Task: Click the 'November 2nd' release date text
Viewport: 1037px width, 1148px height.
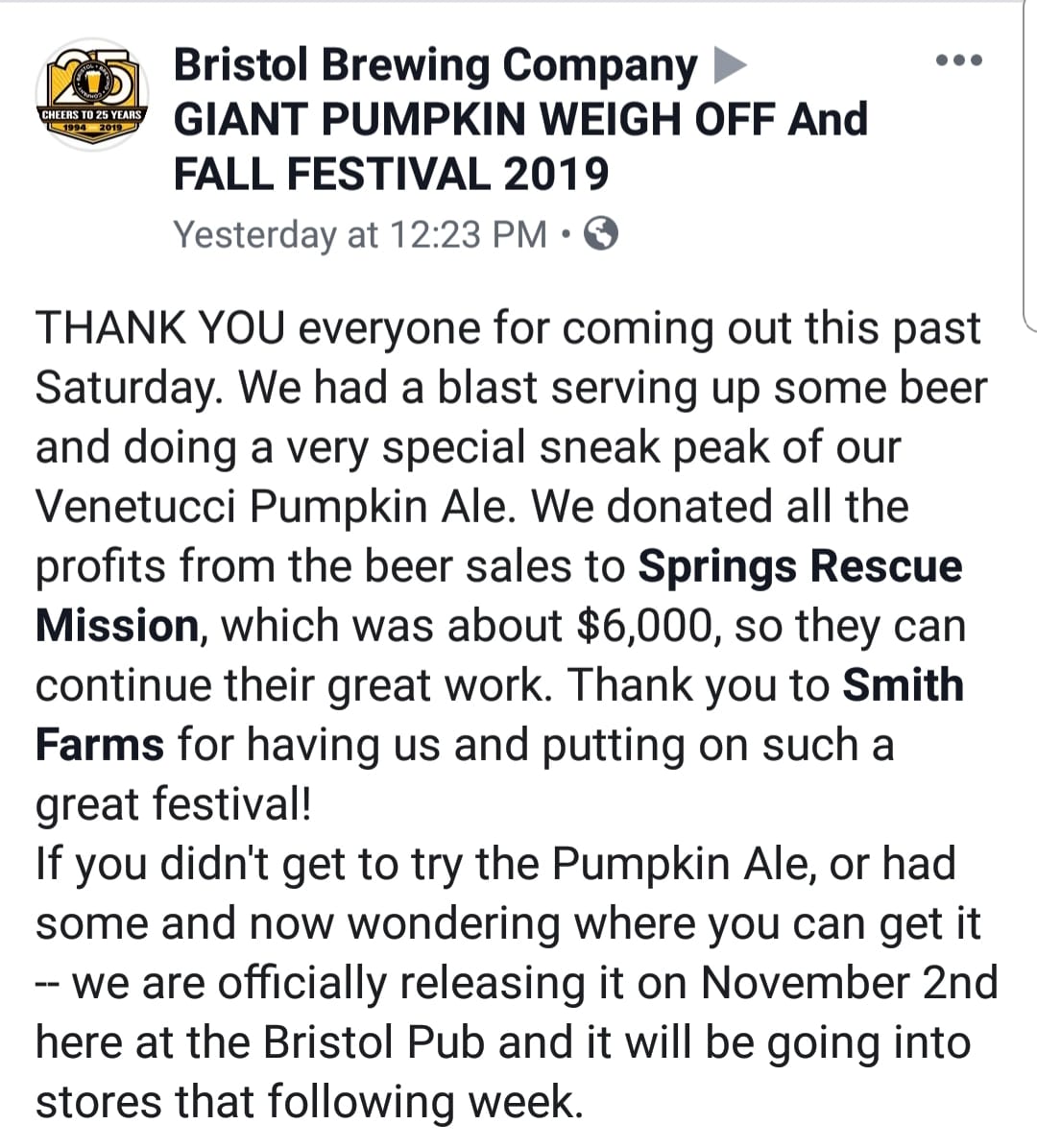Action: tap(849, 983)
